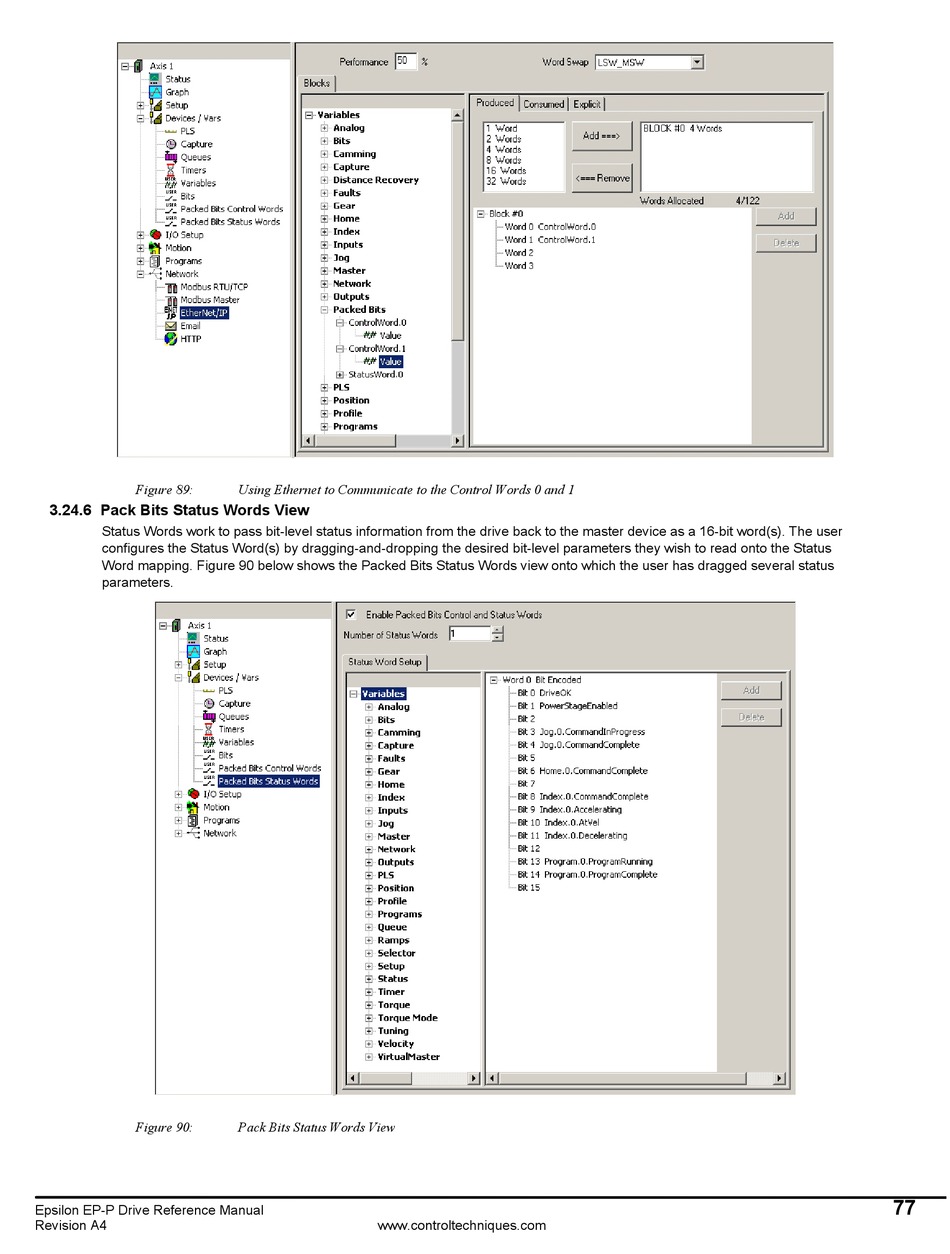
Task: Click the Packed Bits Control Words icon in Figure 89 tree
Action: pyautogui.click(x=171, y=209)
